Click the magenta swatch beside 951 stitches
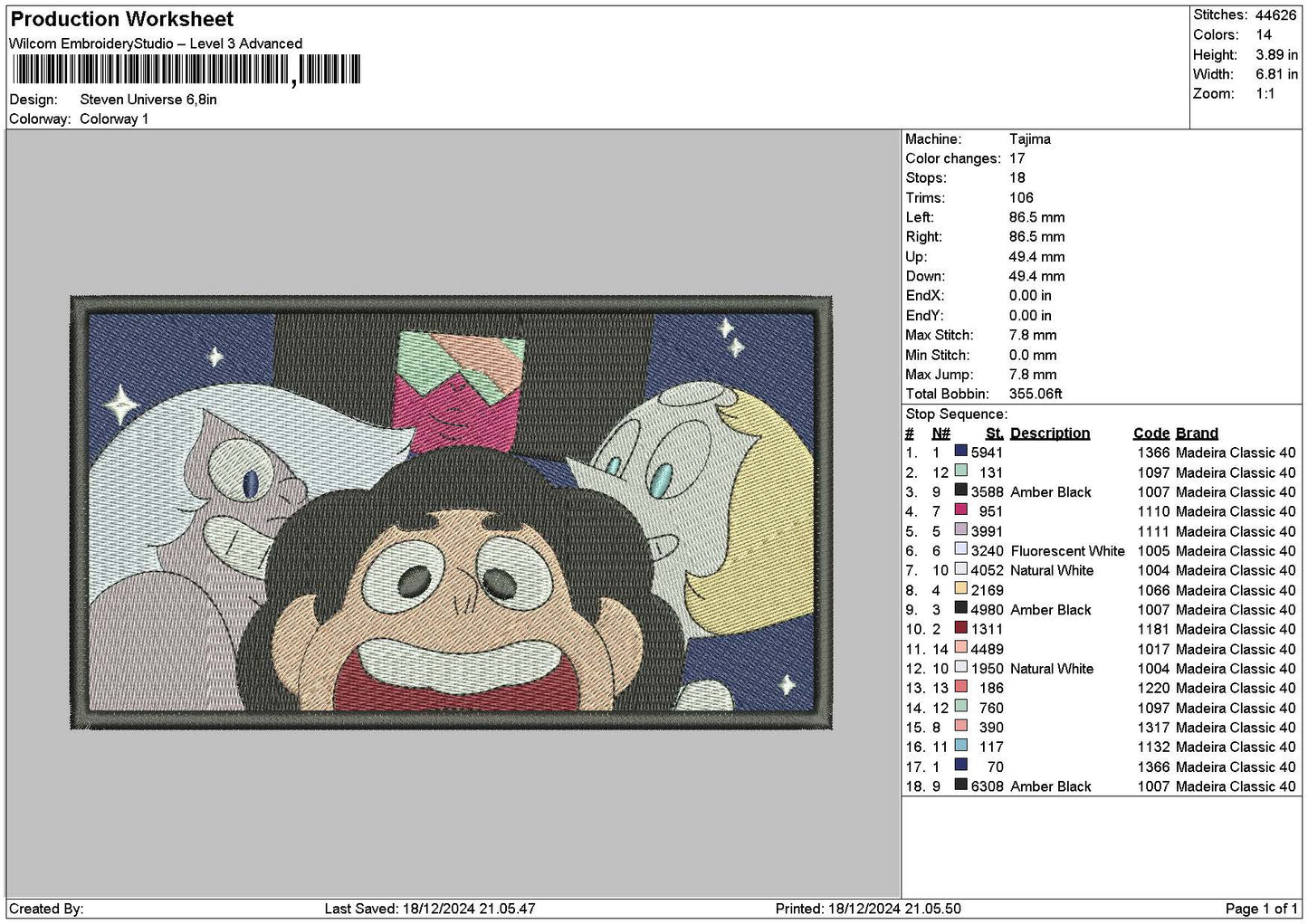This screenshot has width=1308, height=924. point(961,510)
